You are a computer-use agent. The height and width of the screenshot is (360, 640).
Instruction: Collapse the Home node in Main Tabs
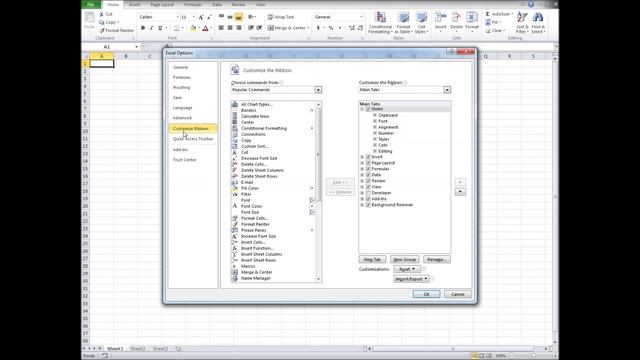coord(362,109)
